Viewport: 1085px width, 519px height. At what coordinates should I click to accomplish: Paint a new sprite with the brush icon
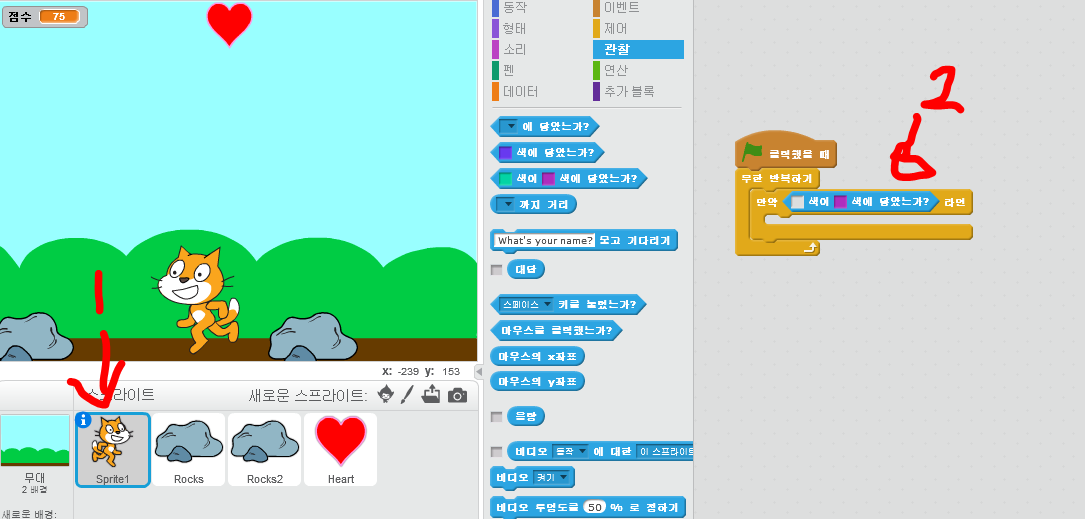click(408, 394)
